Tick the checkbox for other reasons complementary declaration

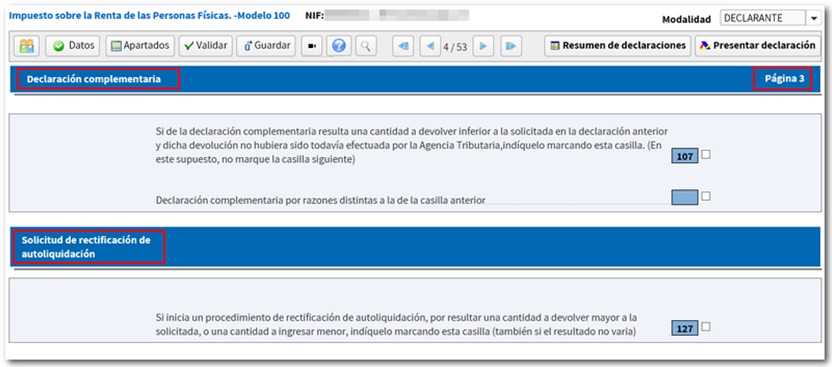click(x=706, y=196)
